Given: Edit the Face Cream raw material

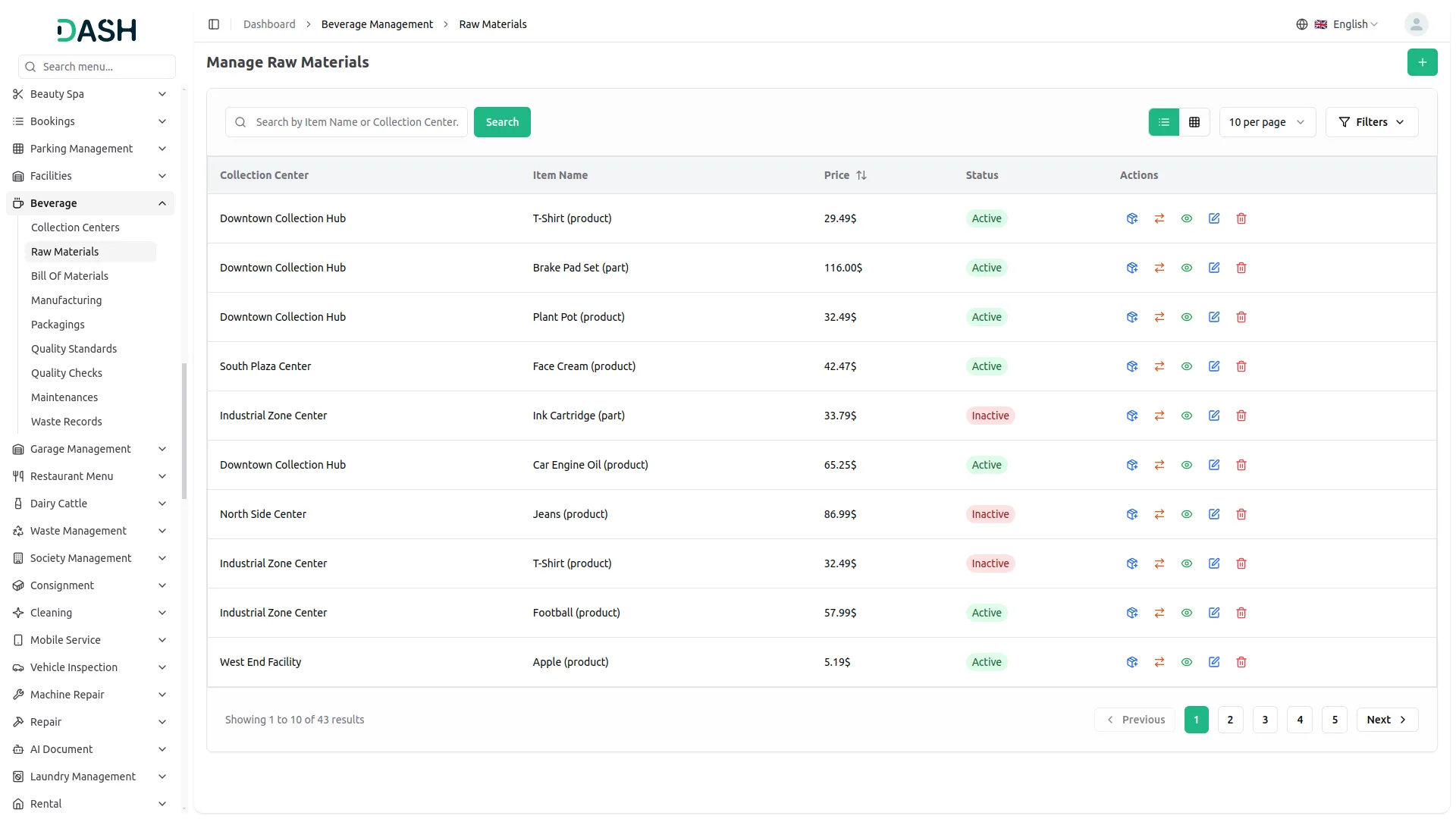Looking at the screenshot, I should click(1214, 366).
